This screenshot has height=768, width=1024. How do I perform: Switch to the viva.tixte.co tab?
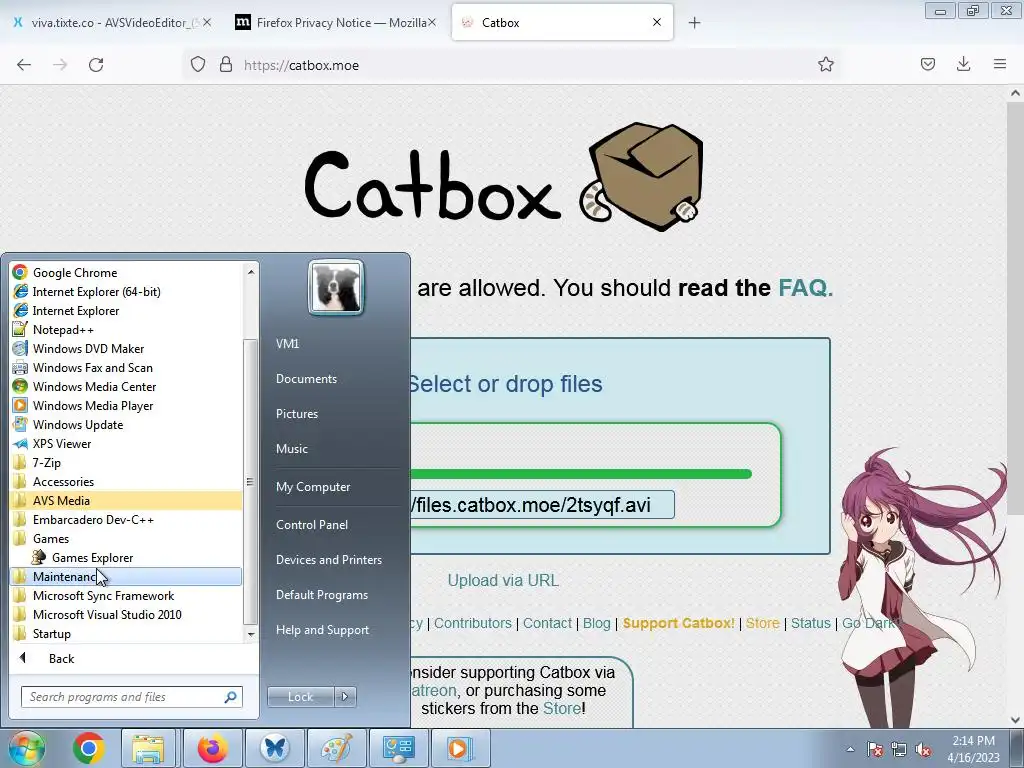113,22
